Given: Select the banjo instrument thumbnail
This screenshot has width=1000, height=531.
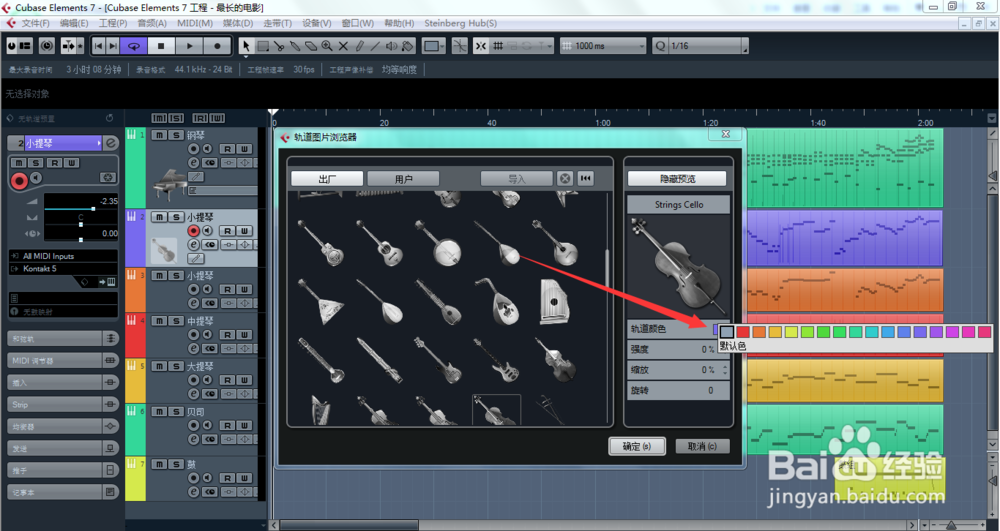Looking at the screenshot, I should coord(439,243).
